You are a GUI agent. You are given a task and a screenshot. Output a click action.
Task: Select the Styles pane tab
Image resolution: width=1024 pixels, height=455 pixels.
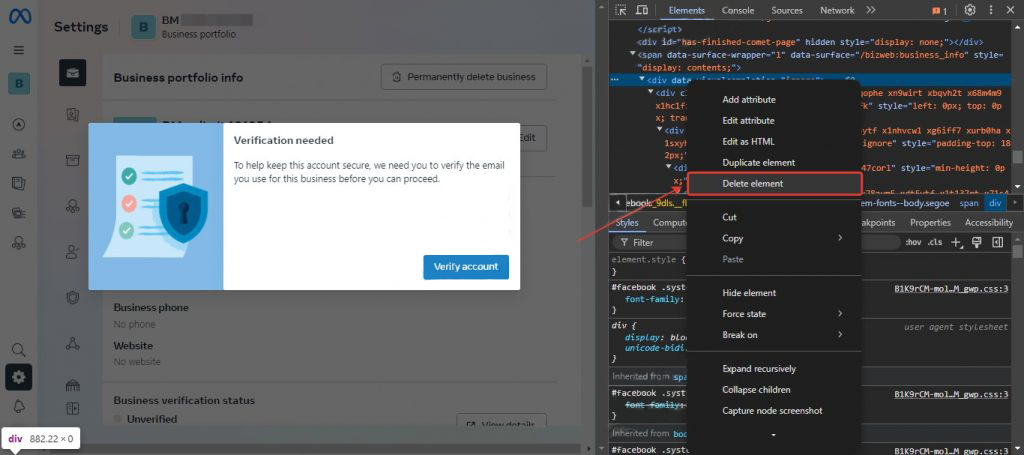click(x=627, y=223)
